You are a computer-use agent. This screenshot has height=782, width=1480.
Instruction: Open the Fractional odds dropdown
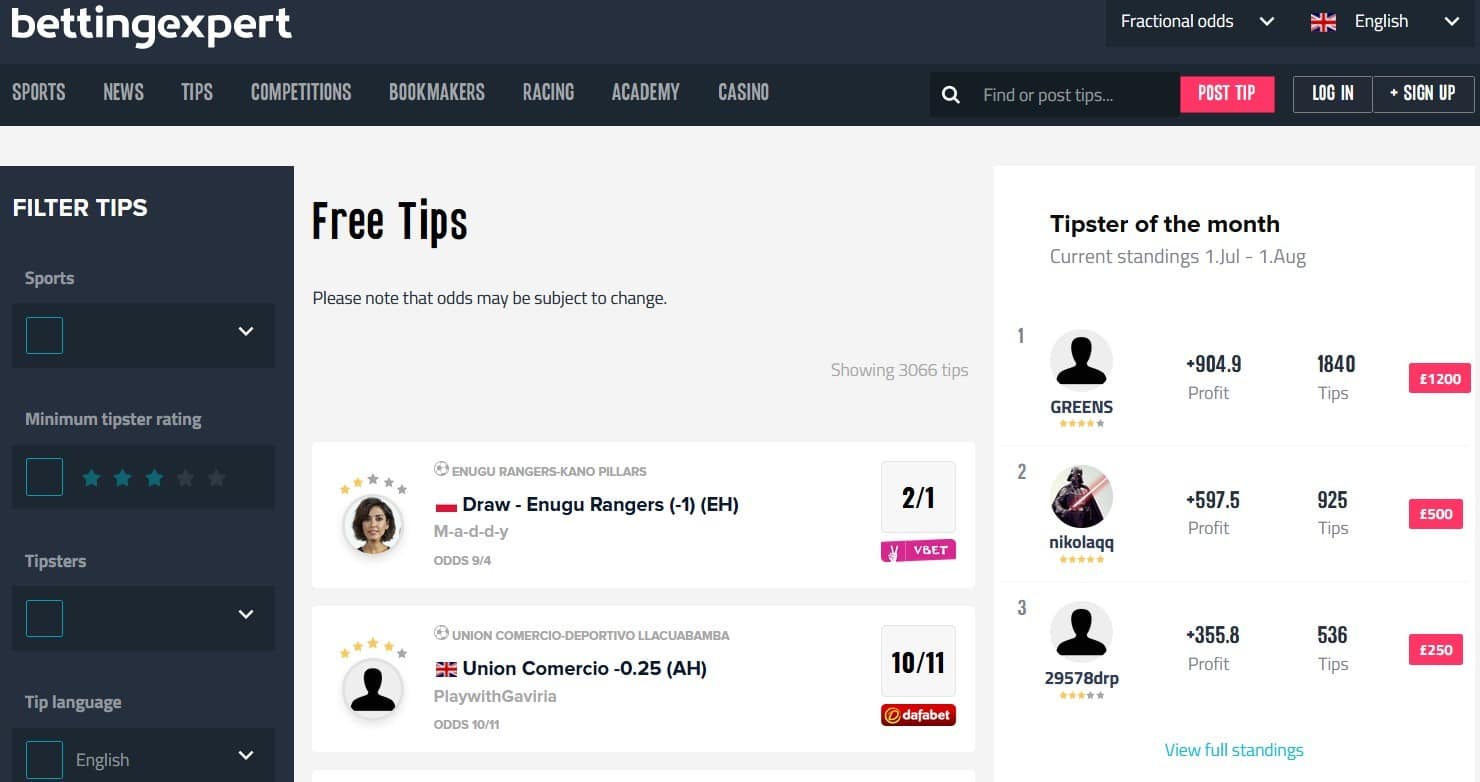tap(1197, 22)
